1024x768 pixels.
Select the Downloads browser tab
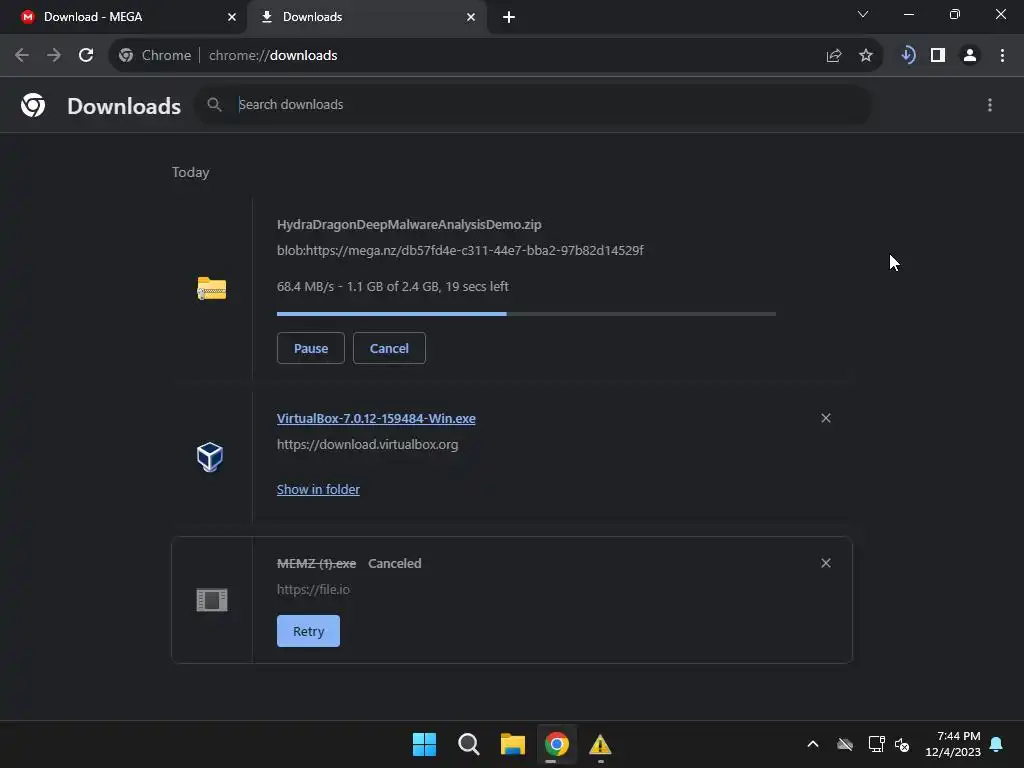[x=366, y=17]
